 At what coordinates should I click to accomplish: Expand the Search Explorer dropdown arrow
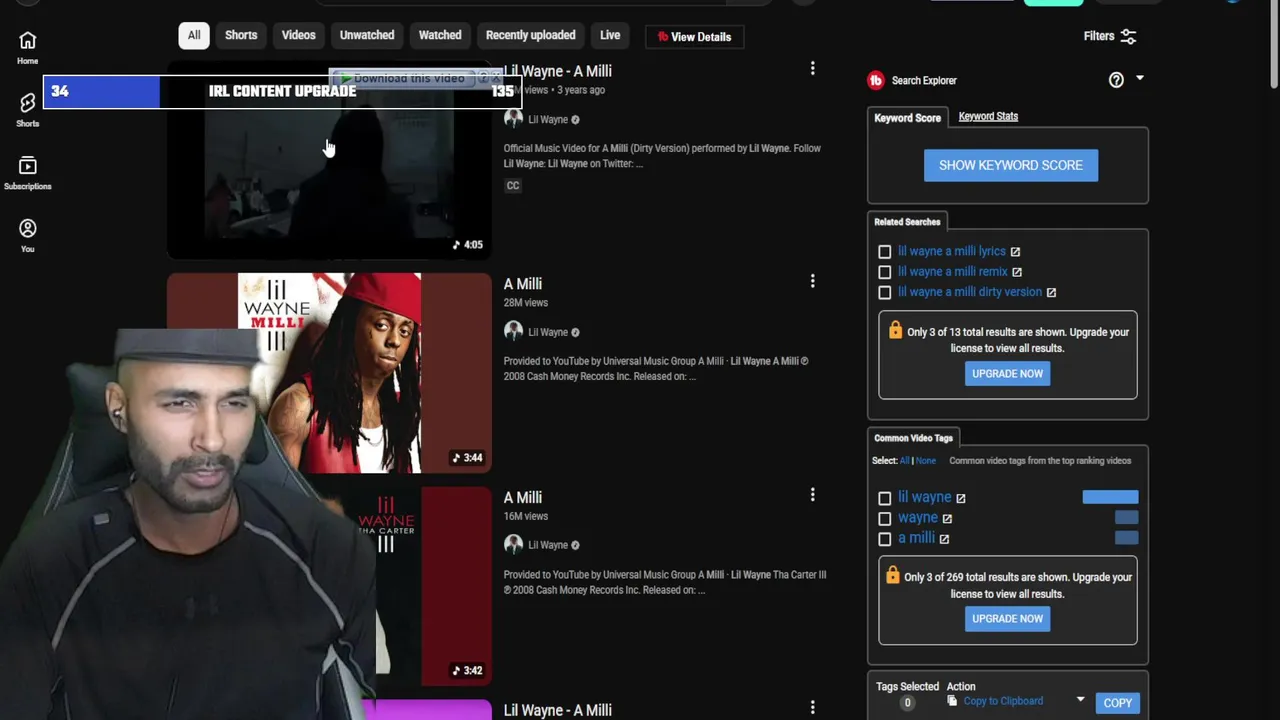(x=1139, y=78)
